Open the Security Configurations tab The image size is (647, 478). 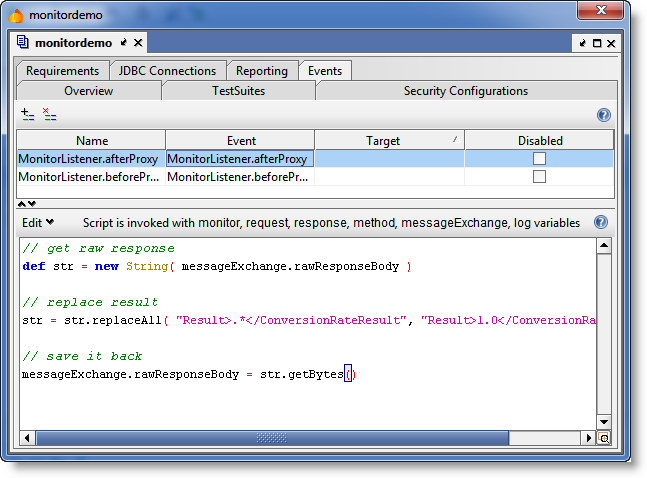point(466,91)
